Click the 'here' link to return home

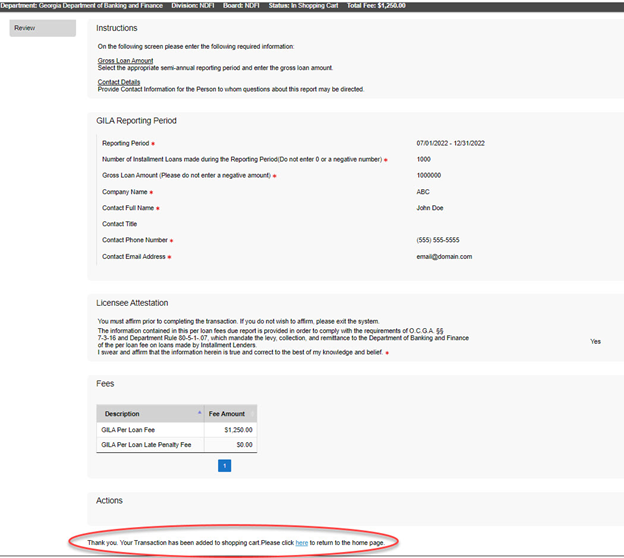click(x=301, y=542)
